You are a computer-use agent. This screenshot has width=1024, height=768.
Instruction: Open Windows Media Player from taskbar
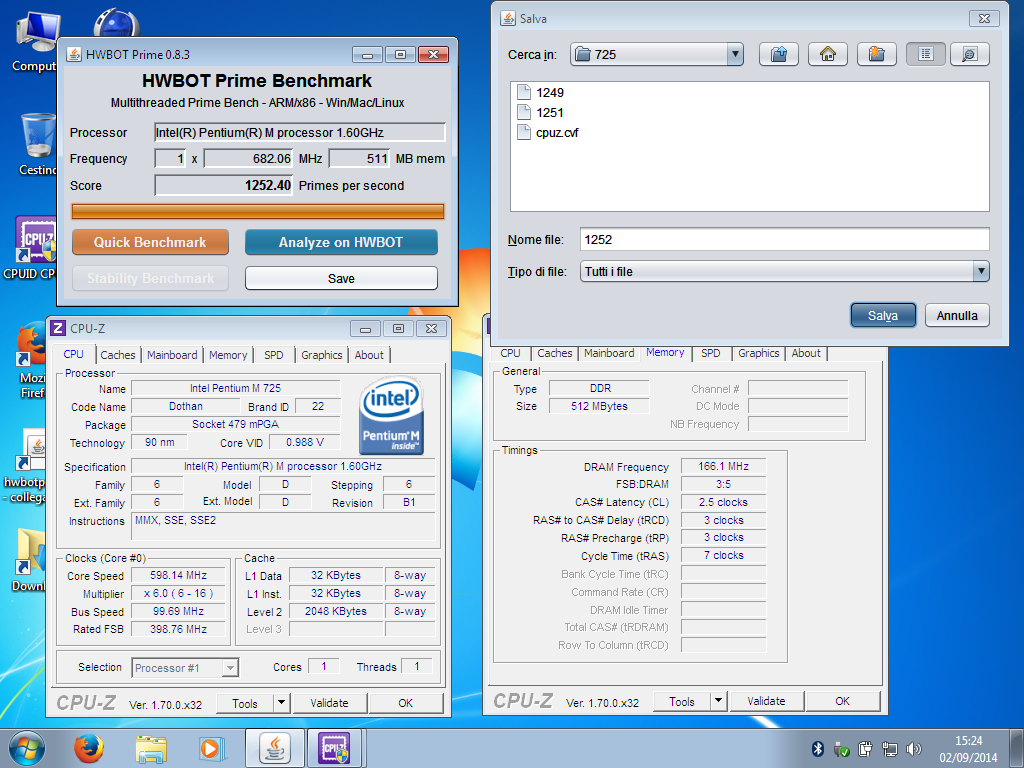211,748
